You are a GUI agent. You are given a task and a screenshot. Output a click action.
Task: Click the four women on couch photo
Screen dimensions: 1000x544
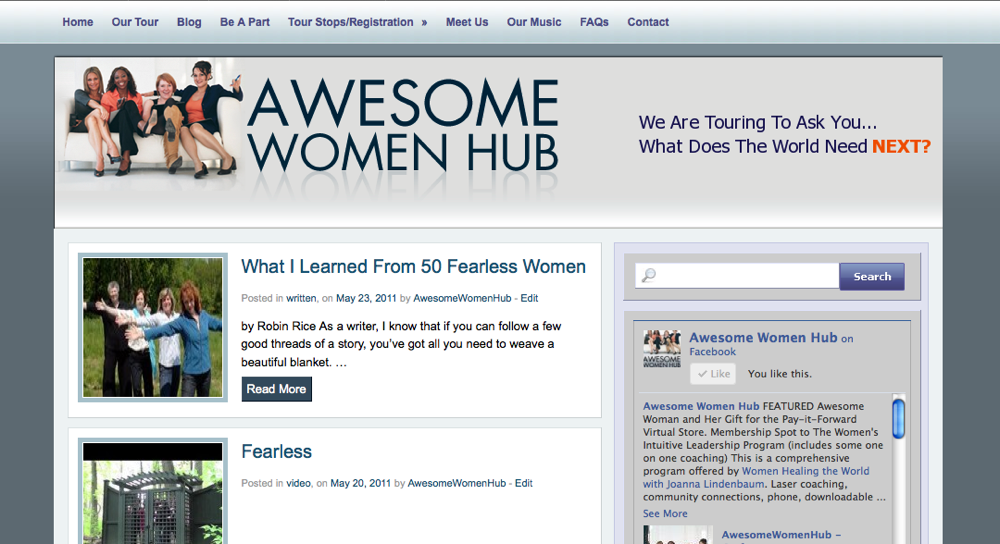pyautogui.click(x=153, y=119)
